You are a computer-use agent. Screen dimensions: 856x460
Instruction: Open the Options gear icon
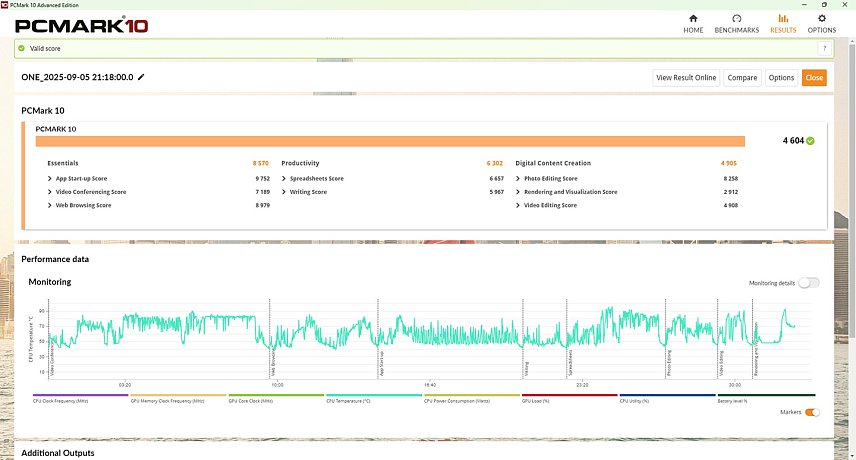click(821, 19)
